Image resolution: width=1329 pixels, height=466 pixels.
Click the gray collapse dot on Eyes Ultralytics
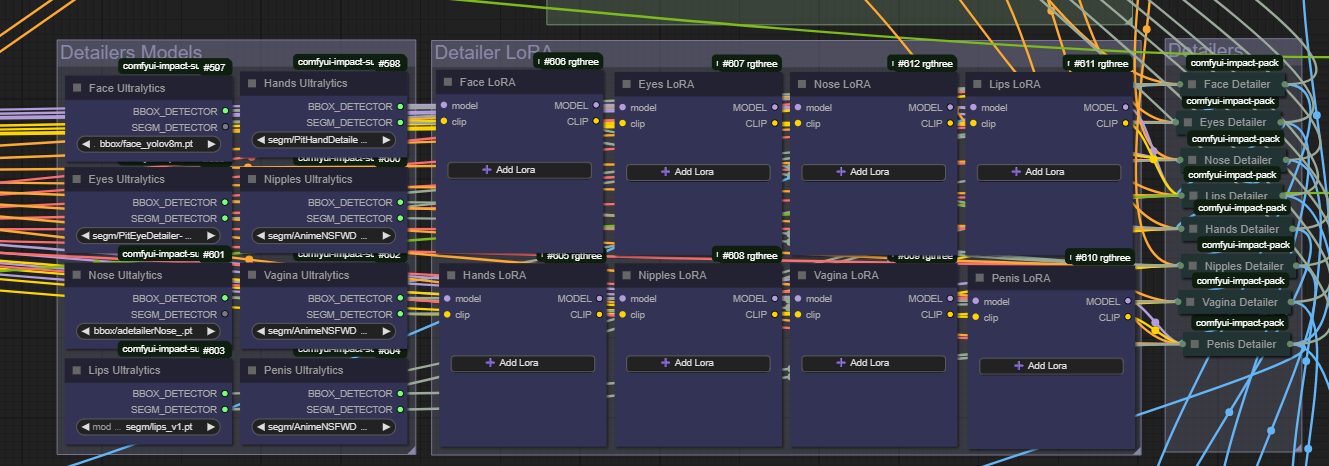pos(77,180)
